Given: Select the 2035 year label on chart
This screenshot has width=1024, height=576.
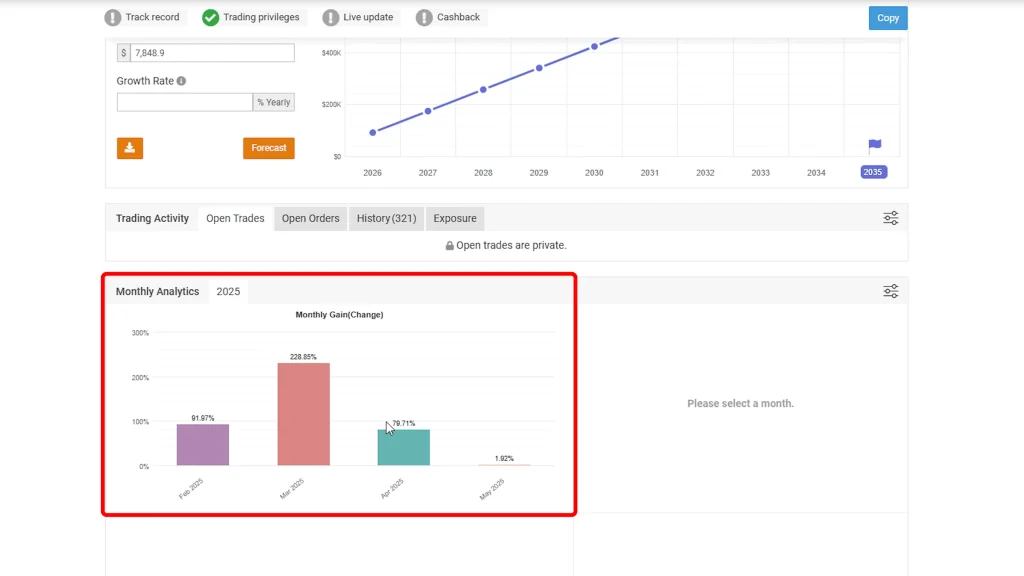Looking at the screenshot, I should (873, 172).
